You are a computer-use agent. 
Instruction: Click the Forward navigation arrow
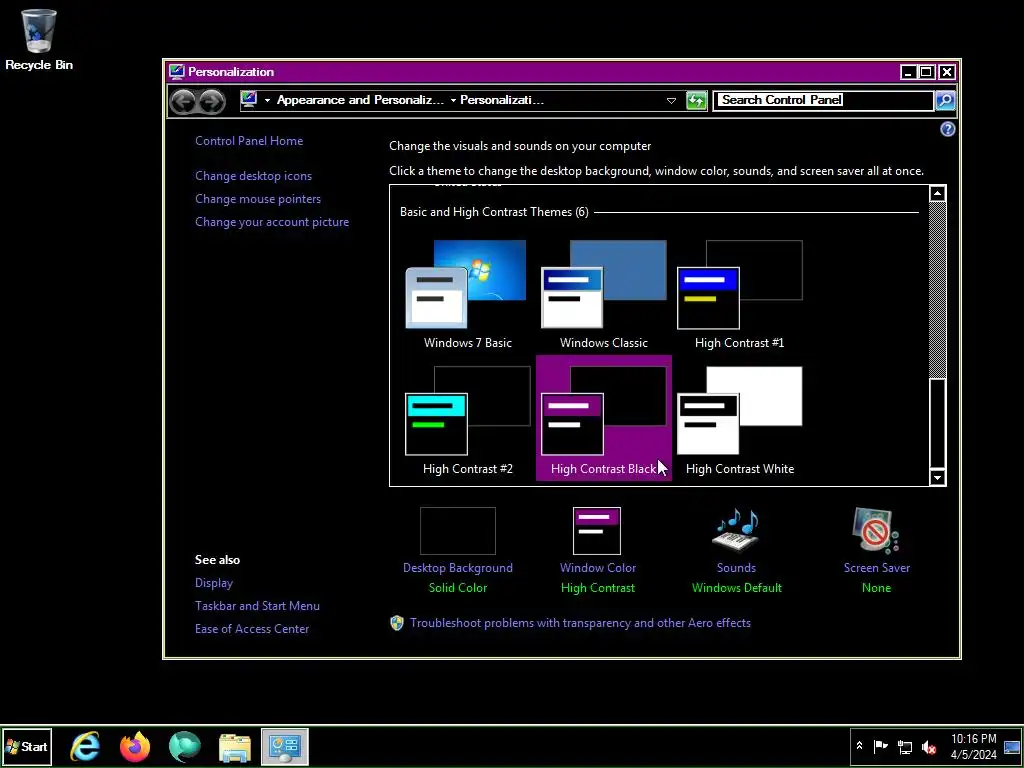pos(212,101)
